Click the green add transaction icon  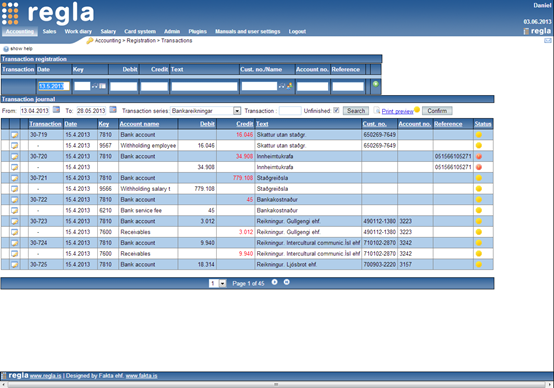pyautogui.click(x=376, y=84)
